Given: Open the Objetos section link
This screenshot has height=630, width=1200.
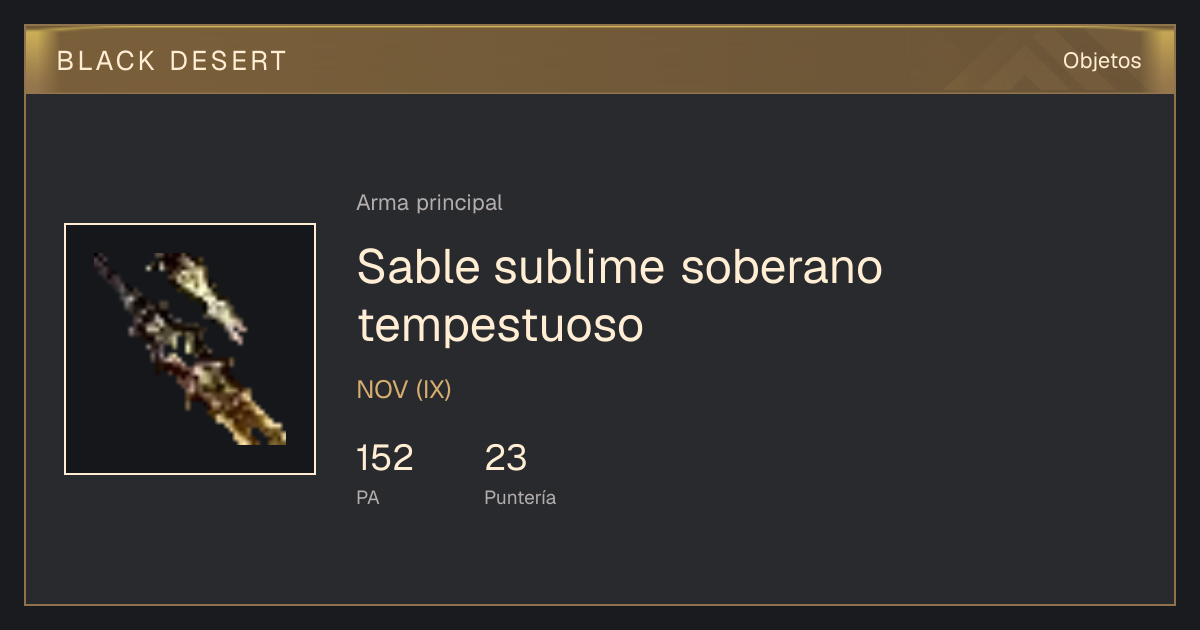Looking at the screenshot, I should coord(1102,61).
